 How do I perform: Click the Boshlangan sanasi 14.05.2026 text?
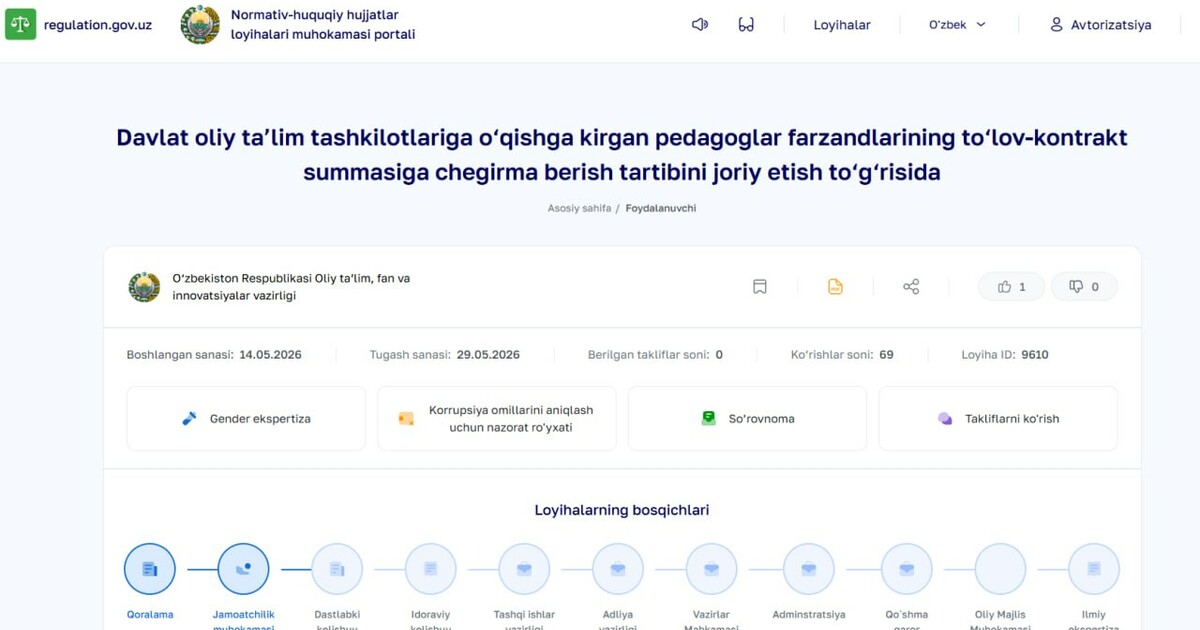click(x=214, y=355)
